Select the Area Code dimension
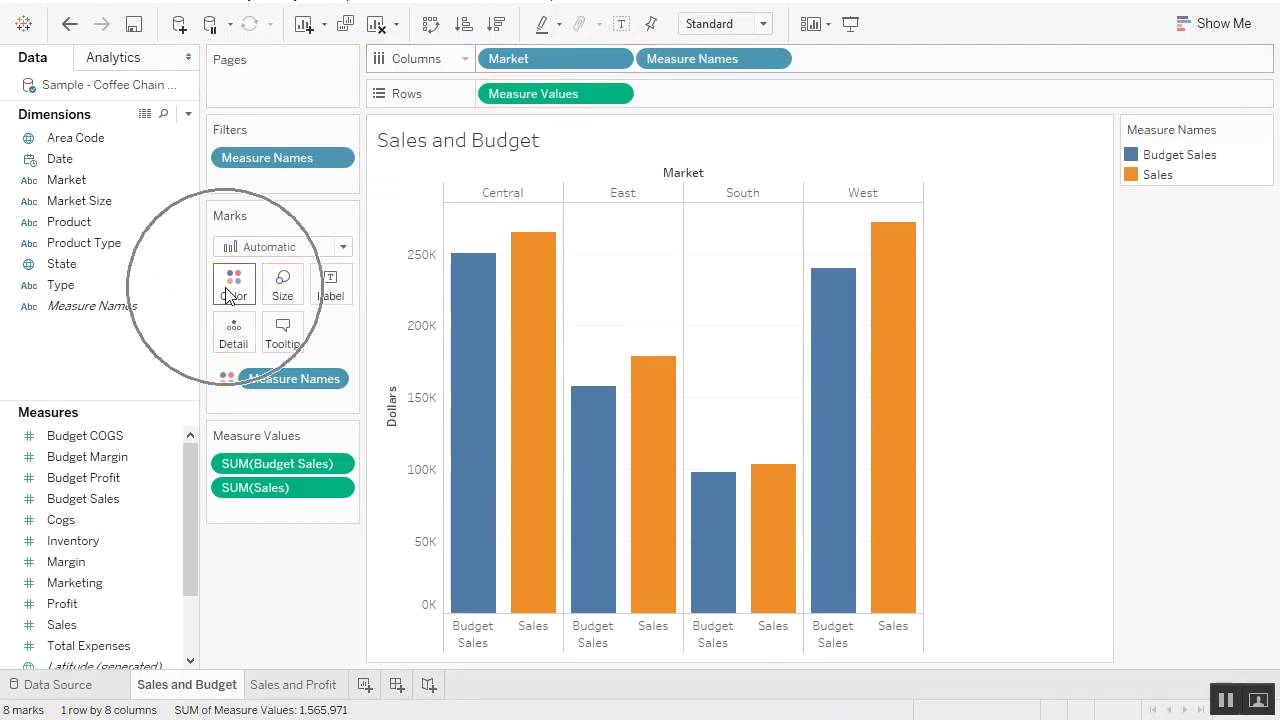 pos(75,138)
